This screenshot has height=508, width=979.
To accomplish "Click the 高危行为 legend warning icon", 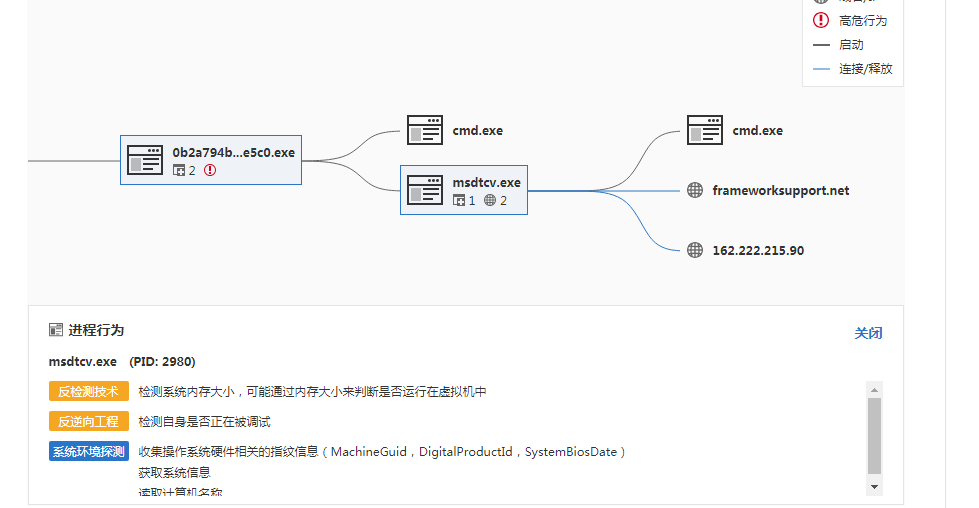I will [821, 20].
